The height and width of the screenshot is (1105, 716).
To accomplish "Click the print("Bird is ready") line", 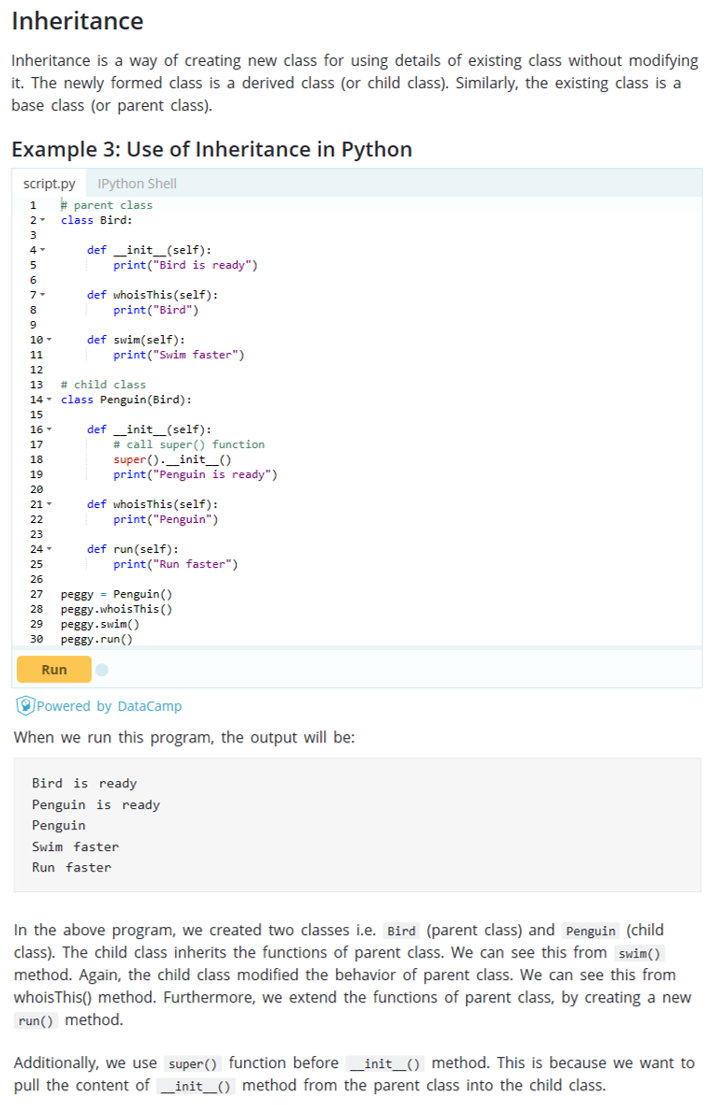I will pos(185,265).
